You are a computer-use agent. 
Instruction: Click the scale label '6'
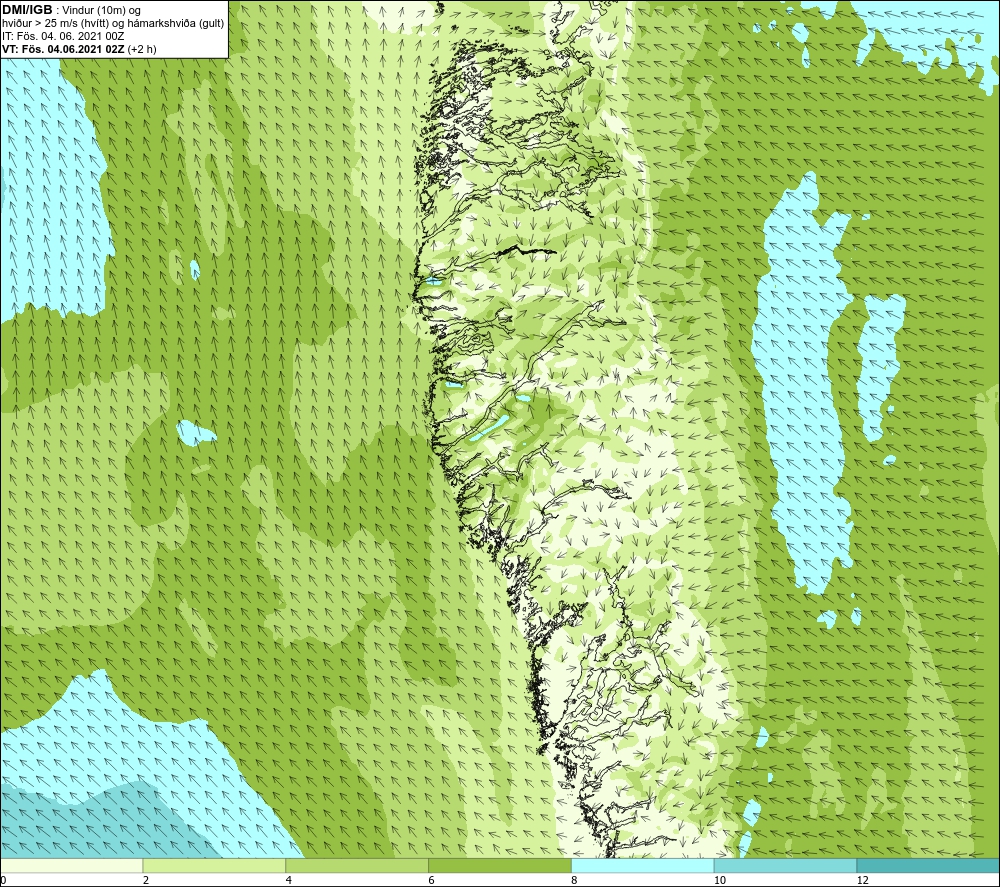432,880
